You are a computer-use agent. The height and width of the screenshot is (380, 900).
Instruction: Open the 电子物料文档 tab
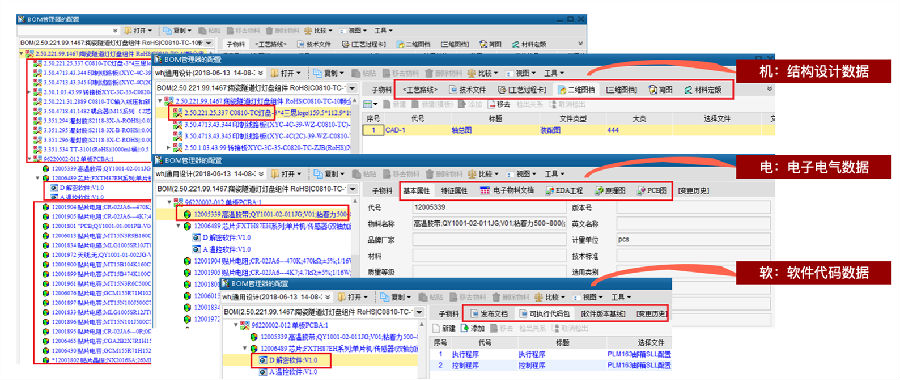pyautogui.click(x=507, y=191)
